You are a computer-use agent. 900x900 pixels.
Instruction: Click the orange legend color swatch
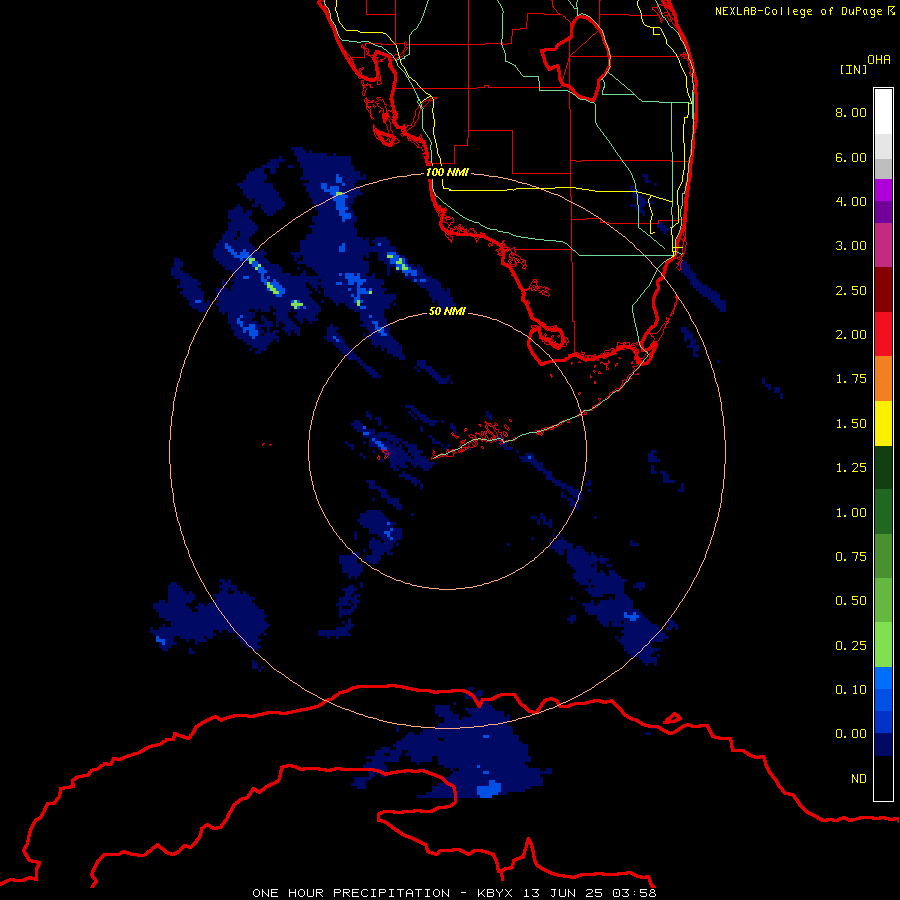pos(883,378)
